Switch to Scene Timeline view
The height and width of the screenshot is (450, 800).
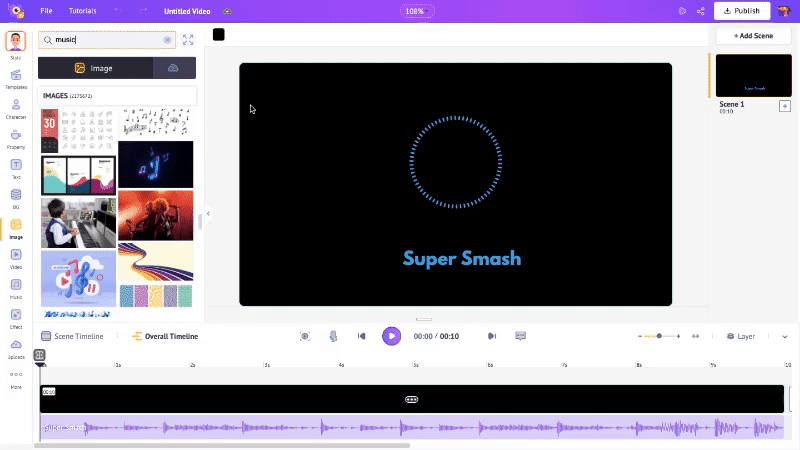[72, 336]
